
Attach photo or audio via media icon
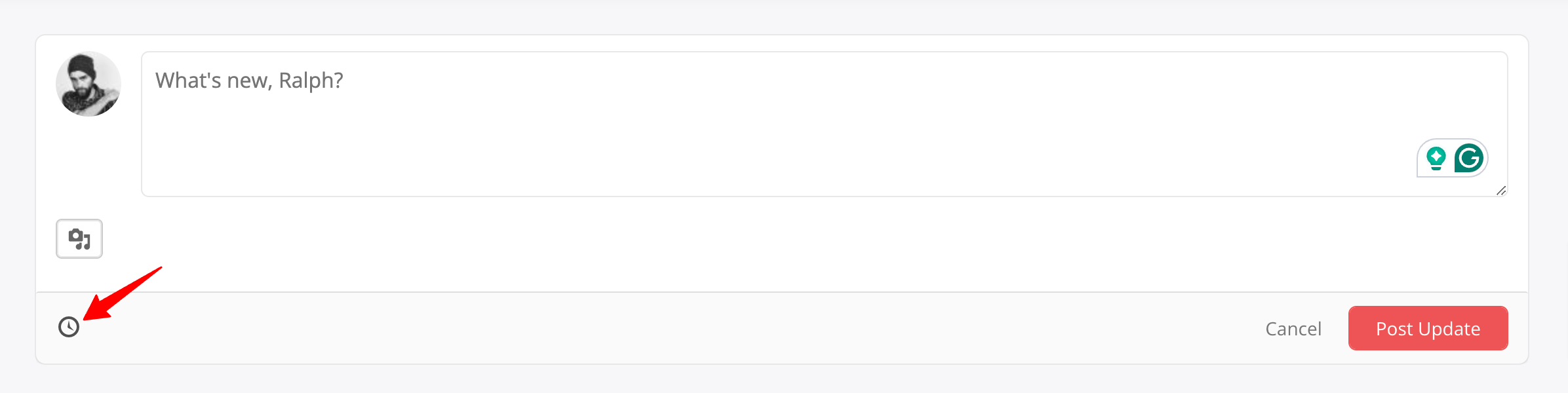[x=79, y=239]
